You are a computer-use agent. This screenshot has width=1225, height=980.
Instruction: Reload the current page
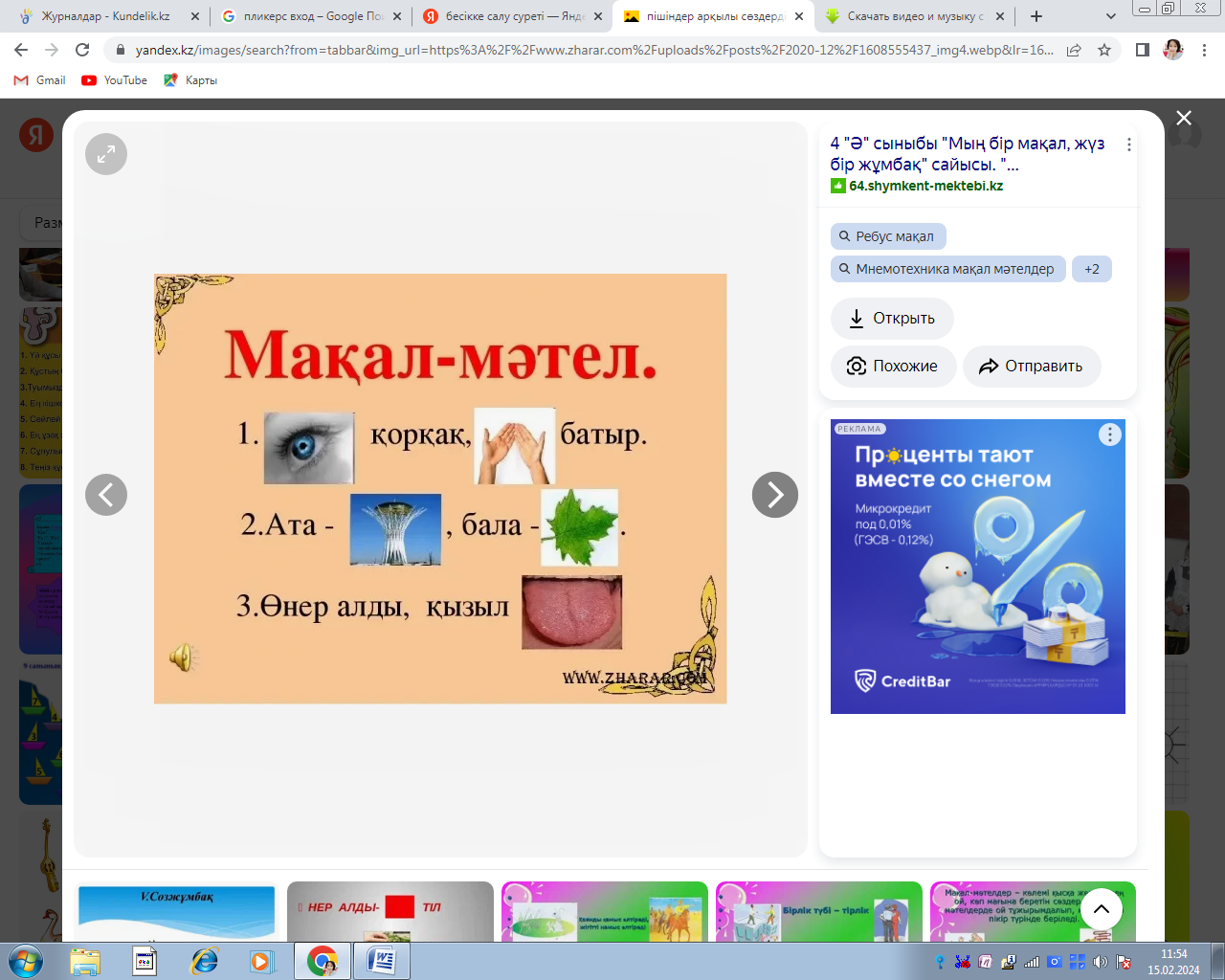pyautogui.click(x=82, y=50)
